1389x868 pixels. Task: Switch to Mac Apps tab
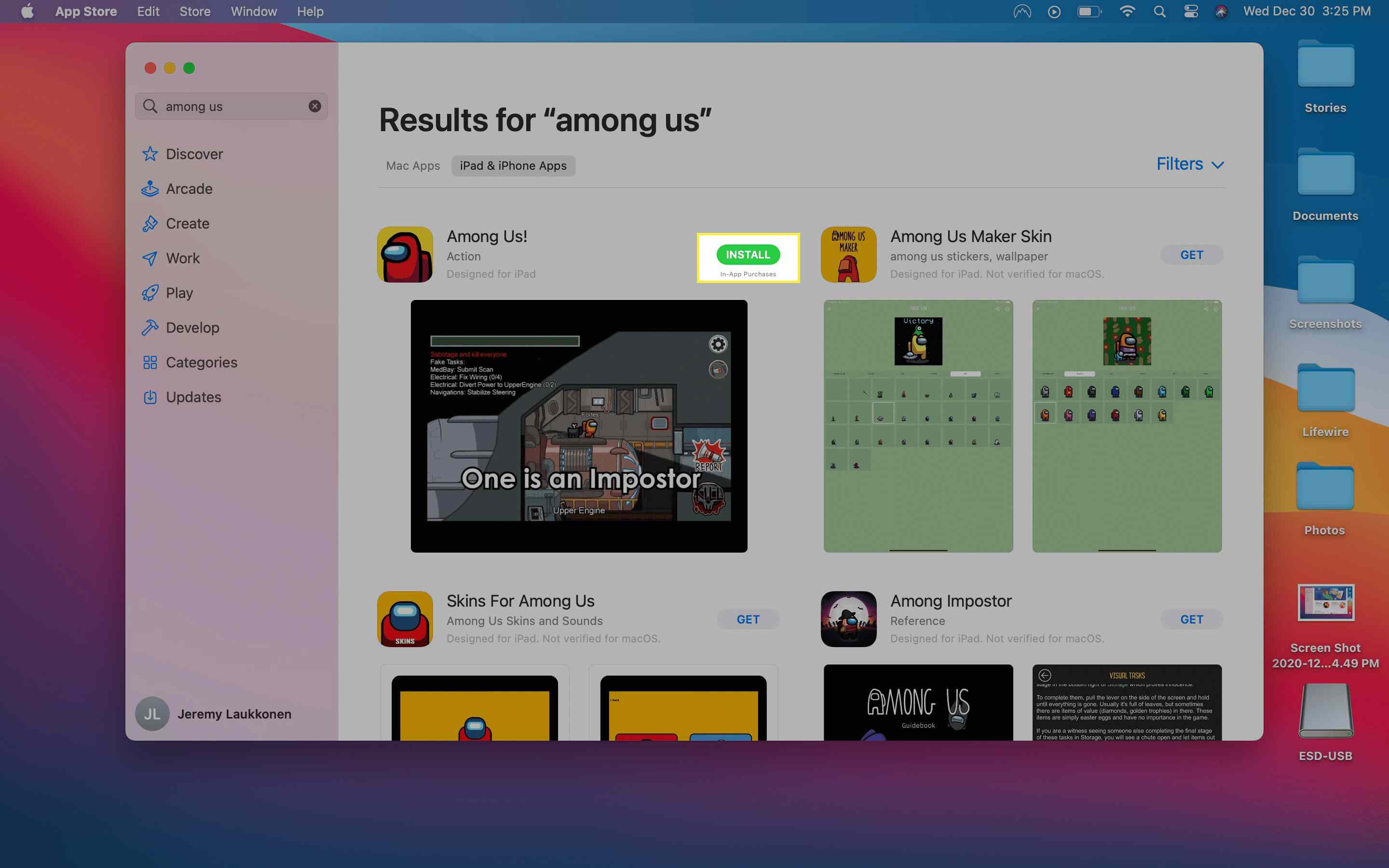(x=412, y=165)
